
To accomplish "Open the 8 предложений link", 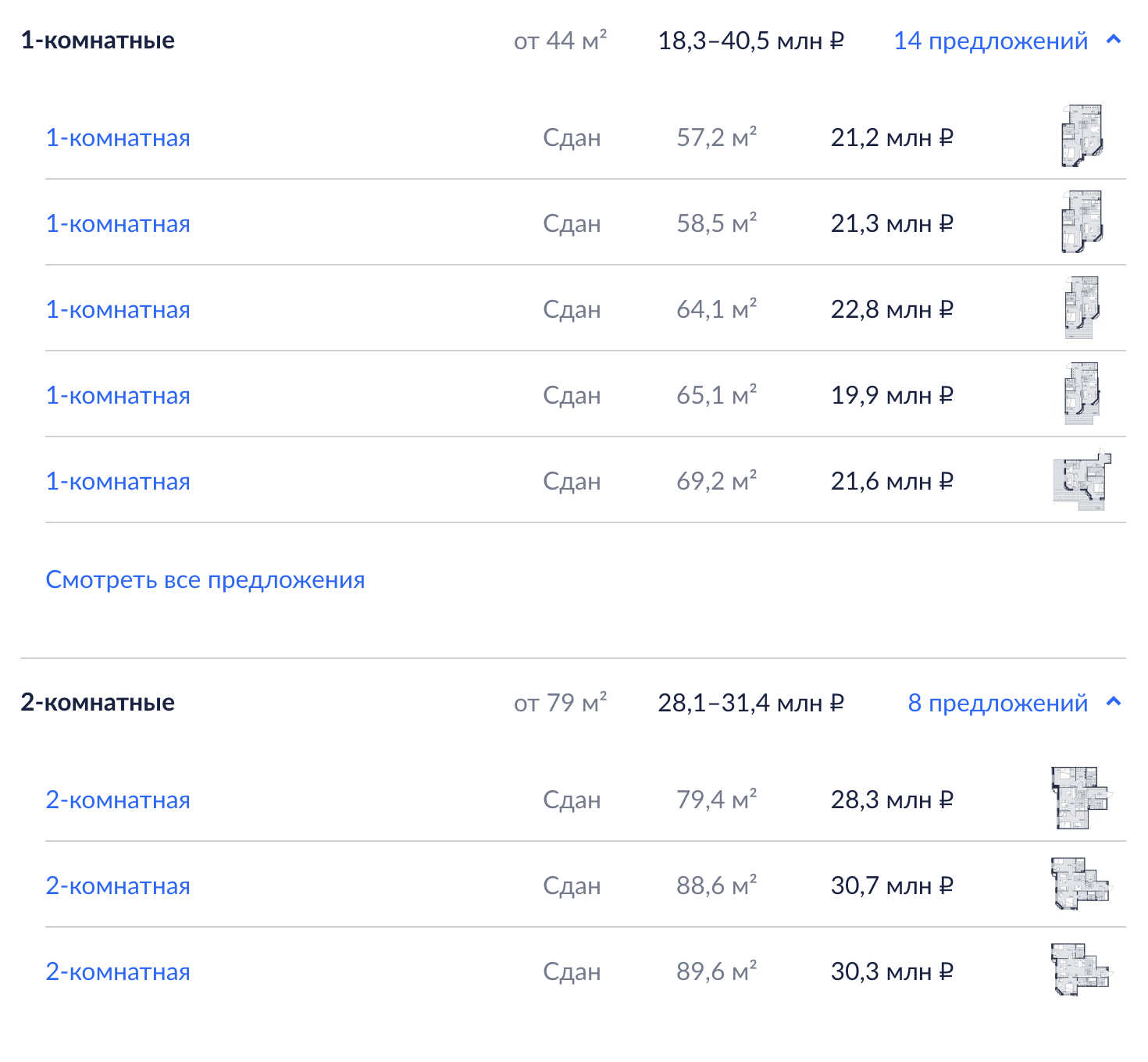I will (x=997, y=703).
